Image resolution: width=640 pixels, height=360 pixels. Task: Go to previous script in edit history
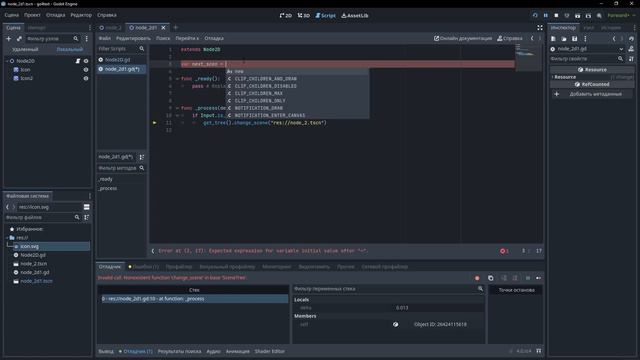[532, 38]
